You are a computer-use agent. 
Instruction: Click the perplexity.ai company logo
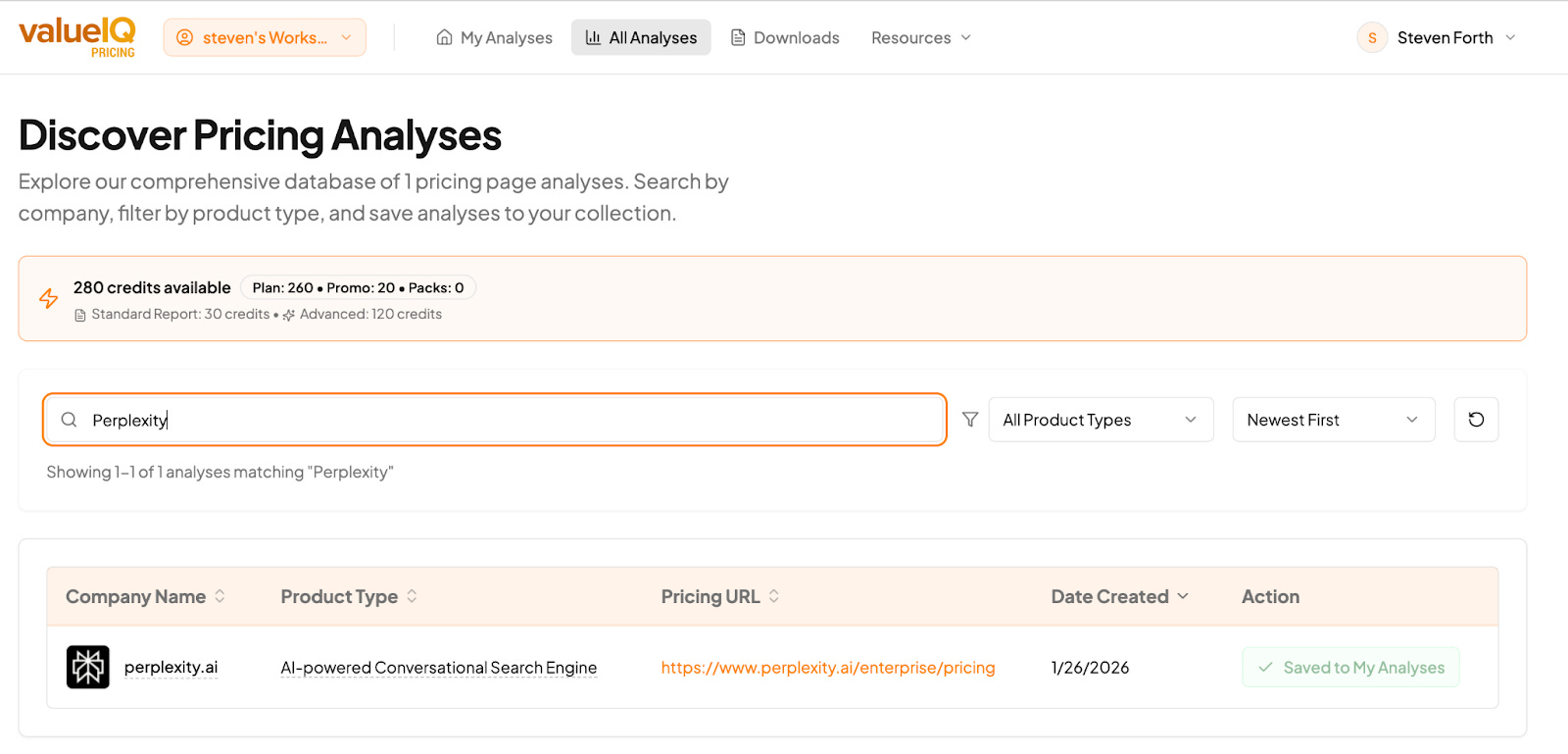(88, 668)
